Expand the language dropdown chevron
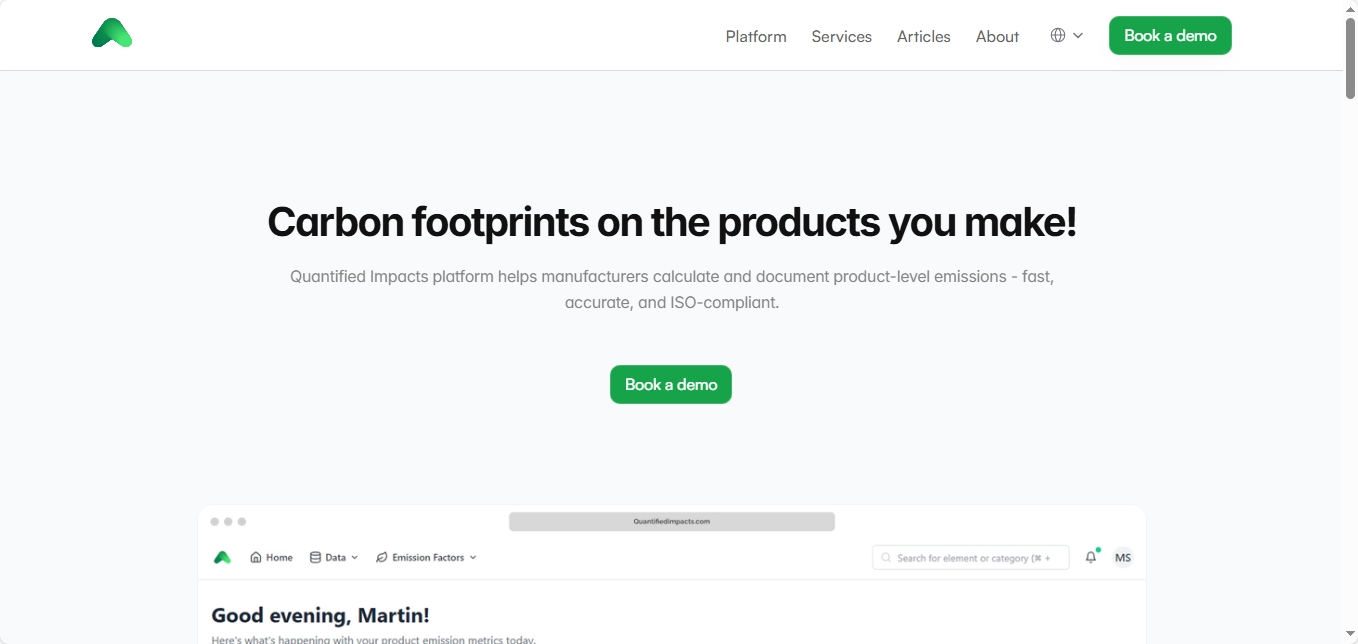Image resolution: width=1358 pixels, height=644 pixels. click(1078, 35)
